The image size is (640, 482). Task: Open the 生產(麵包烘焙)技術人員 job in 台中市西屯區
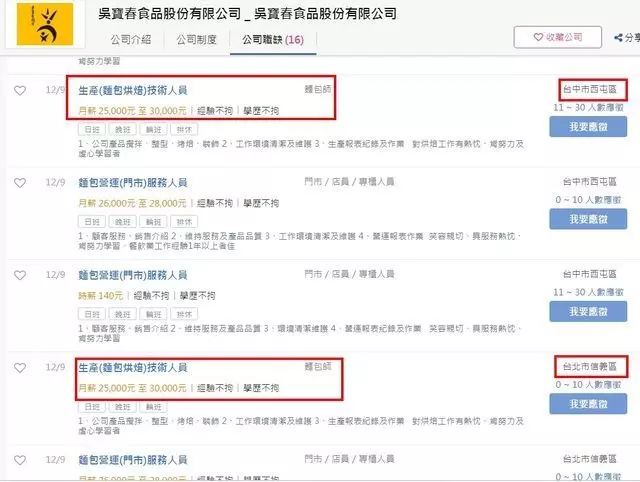pos(133,90)
